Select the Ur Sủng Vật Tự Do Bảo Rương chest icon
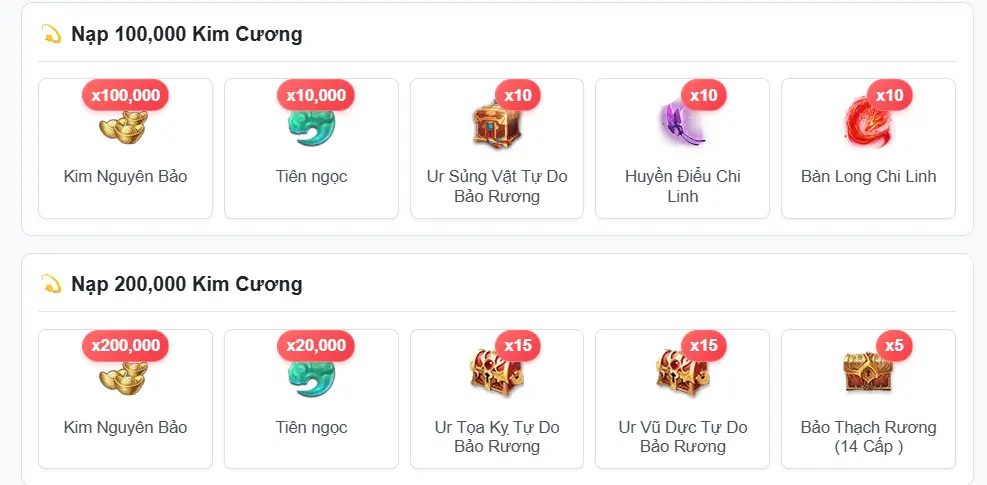Viewport: 987px width, 485px height. (x=497, y=125)
